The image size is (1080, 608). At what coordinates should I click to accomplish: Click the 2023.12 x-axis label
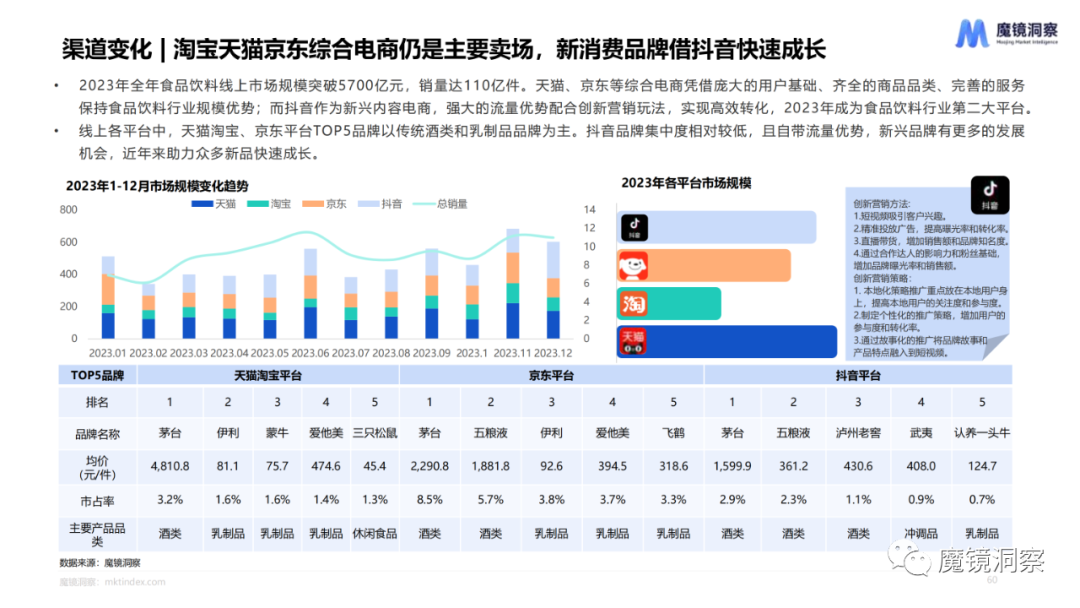[x=553, y=353]
